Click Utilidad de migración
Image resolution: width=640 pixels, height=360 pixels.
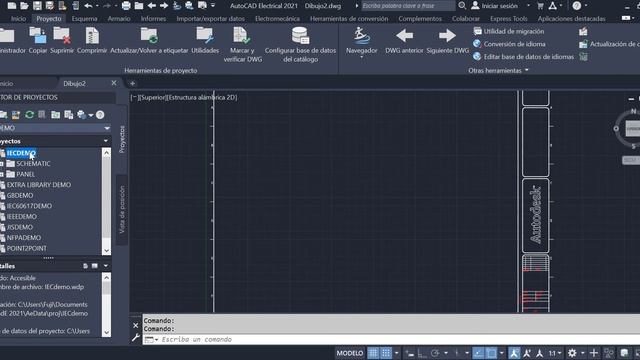pyautogui.click(x=509, y=31)
